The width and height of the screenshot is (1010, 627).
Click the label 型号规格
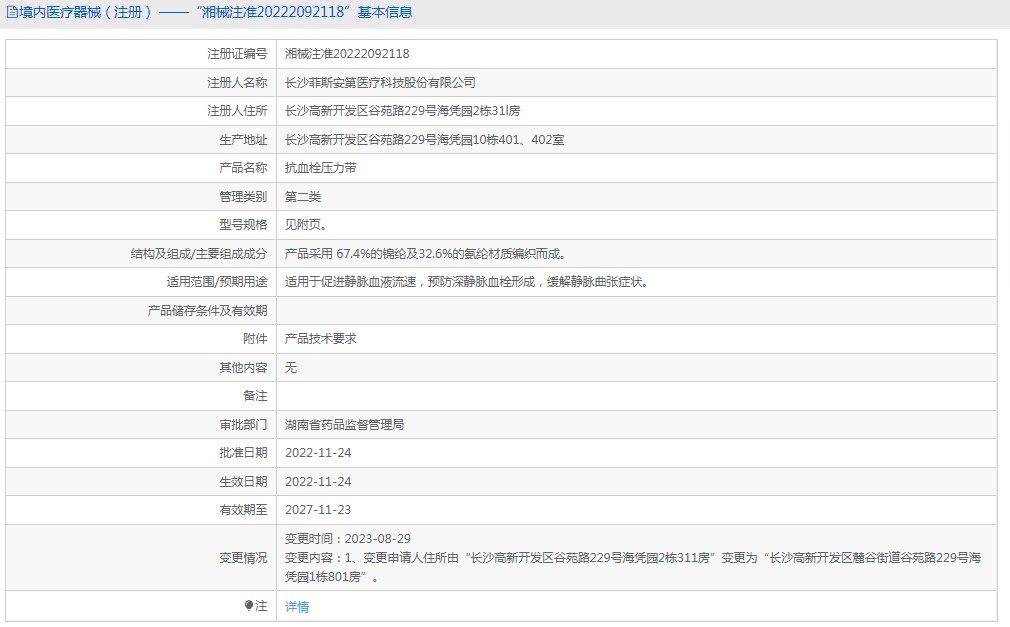point(243,224)
